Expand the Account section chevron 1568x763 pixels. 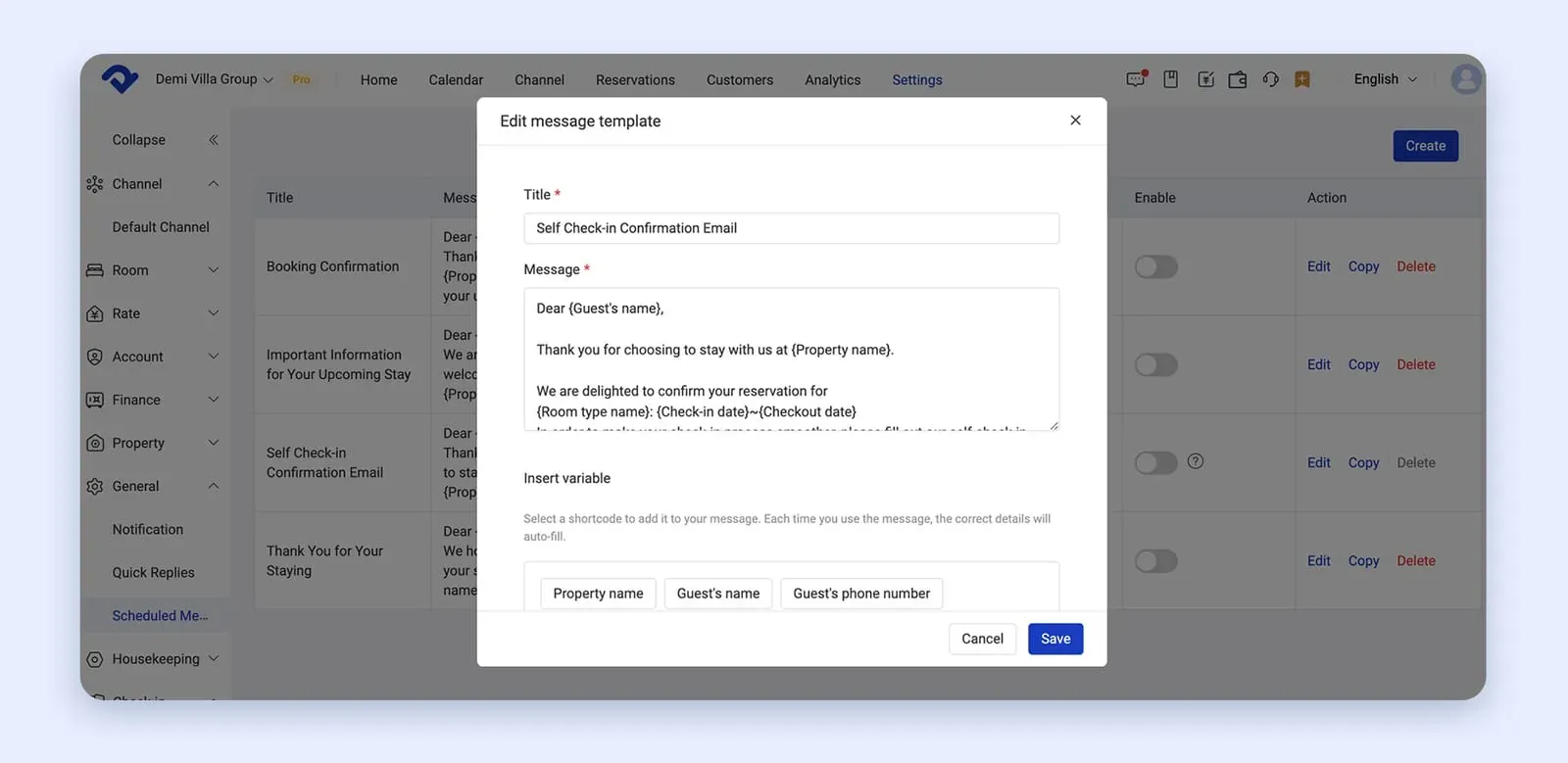pyautogui.click(x=214, y=357)
